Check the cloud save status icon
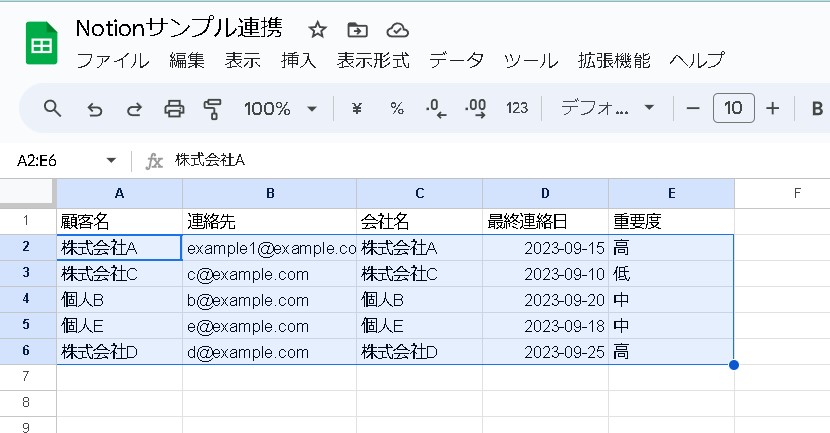 click(397, 29)
